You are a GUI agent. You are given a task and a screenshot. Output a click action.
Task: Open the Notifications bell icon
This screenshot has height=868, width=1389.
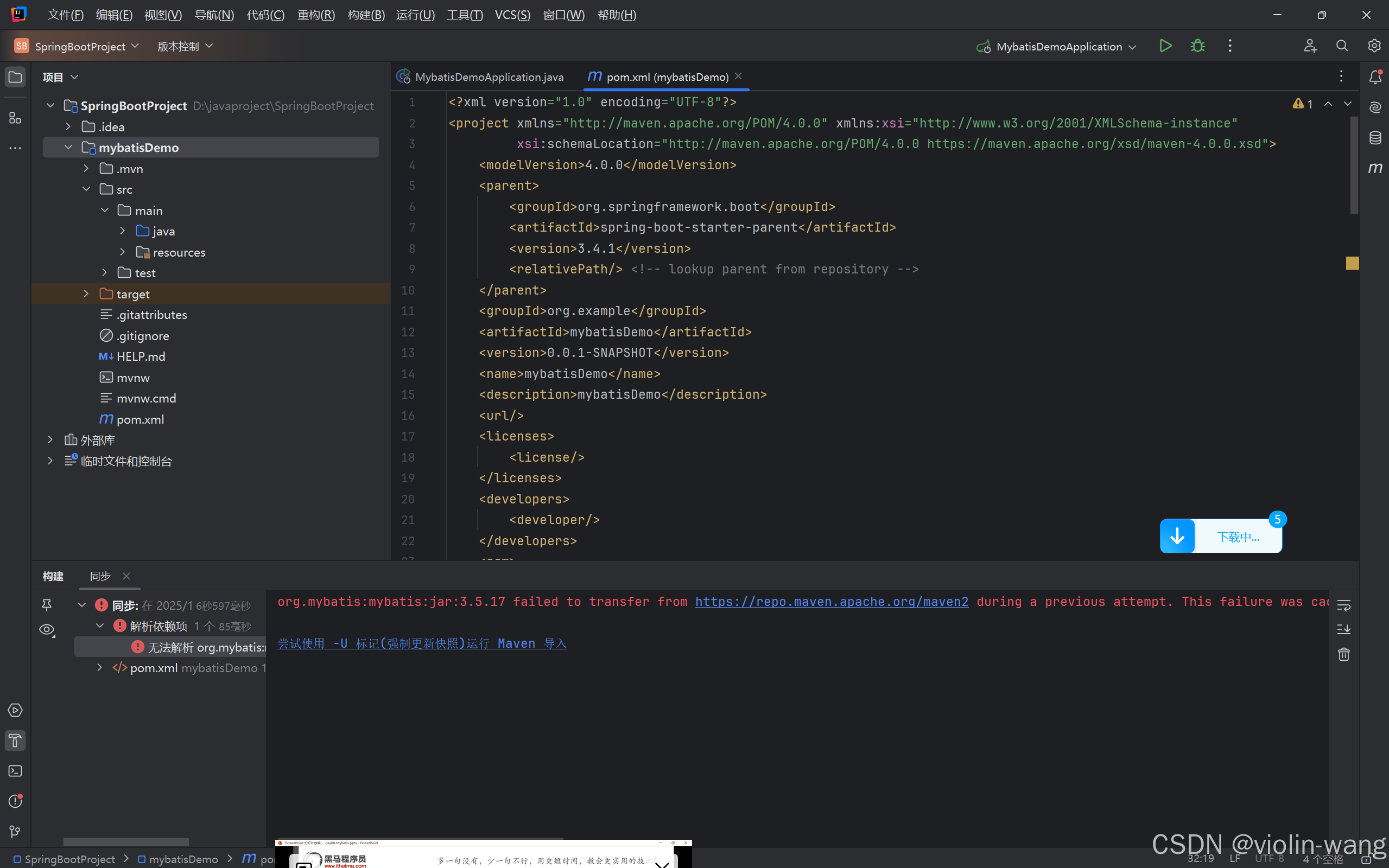coord(1375,77)
